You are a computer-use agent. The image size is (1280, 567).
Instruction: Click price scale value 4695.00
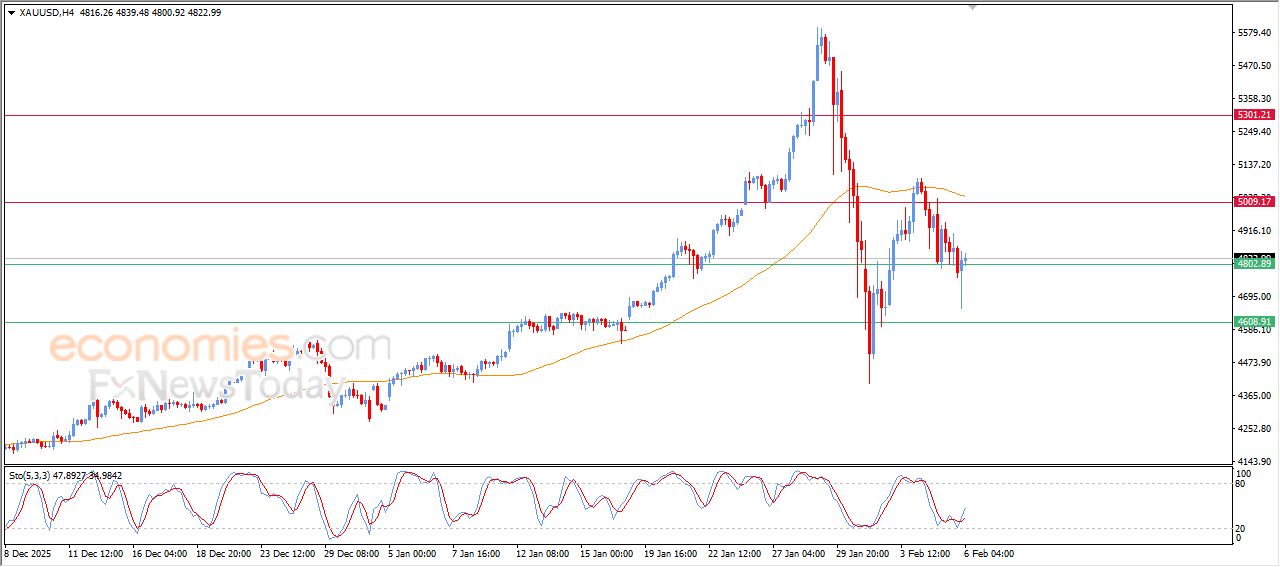tap(1256, 297)
